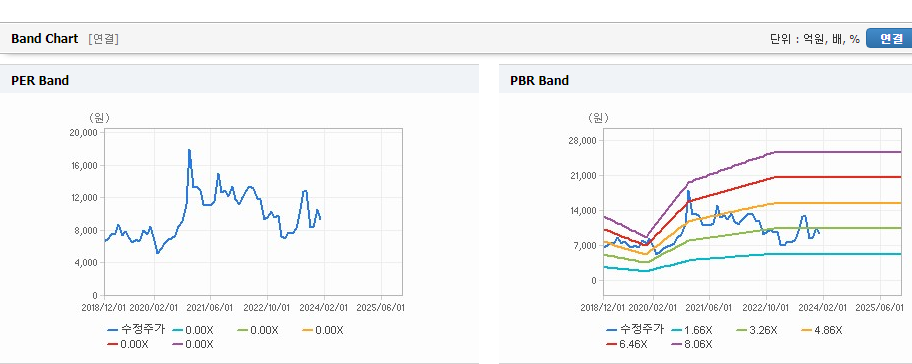Toggle 1.66X band in PBR legend
Viewport: 912px width, 364px height.
692,330
